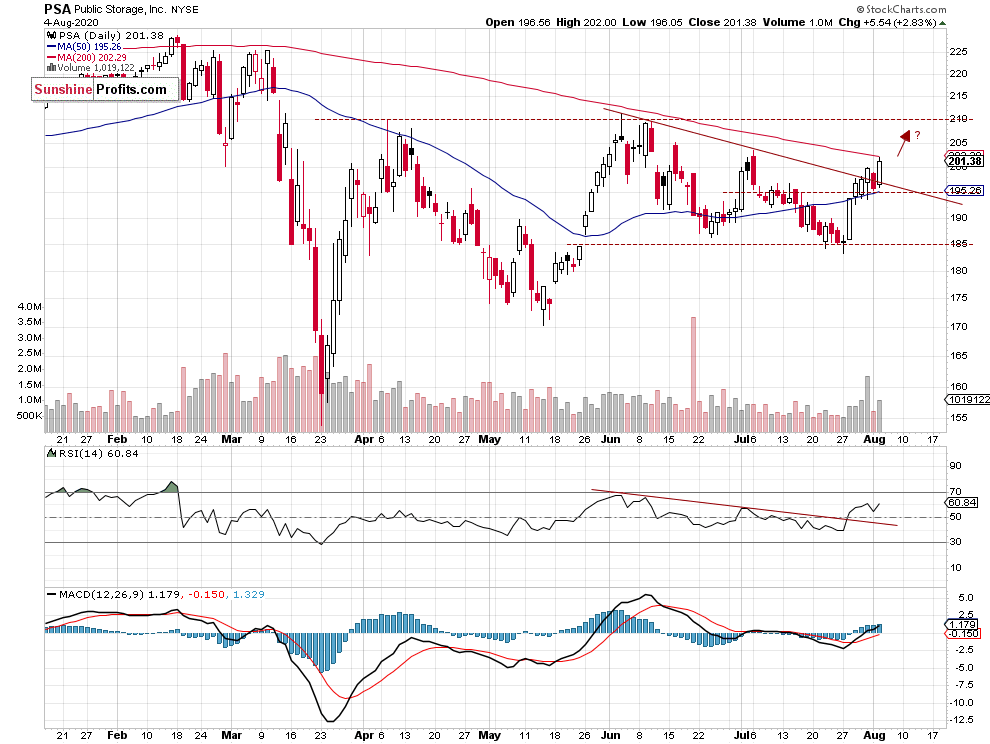The width and height of the screenshot is (990, 744).
Task: Click the Public Storage, Inc. company name
Action: click(121, 9)
